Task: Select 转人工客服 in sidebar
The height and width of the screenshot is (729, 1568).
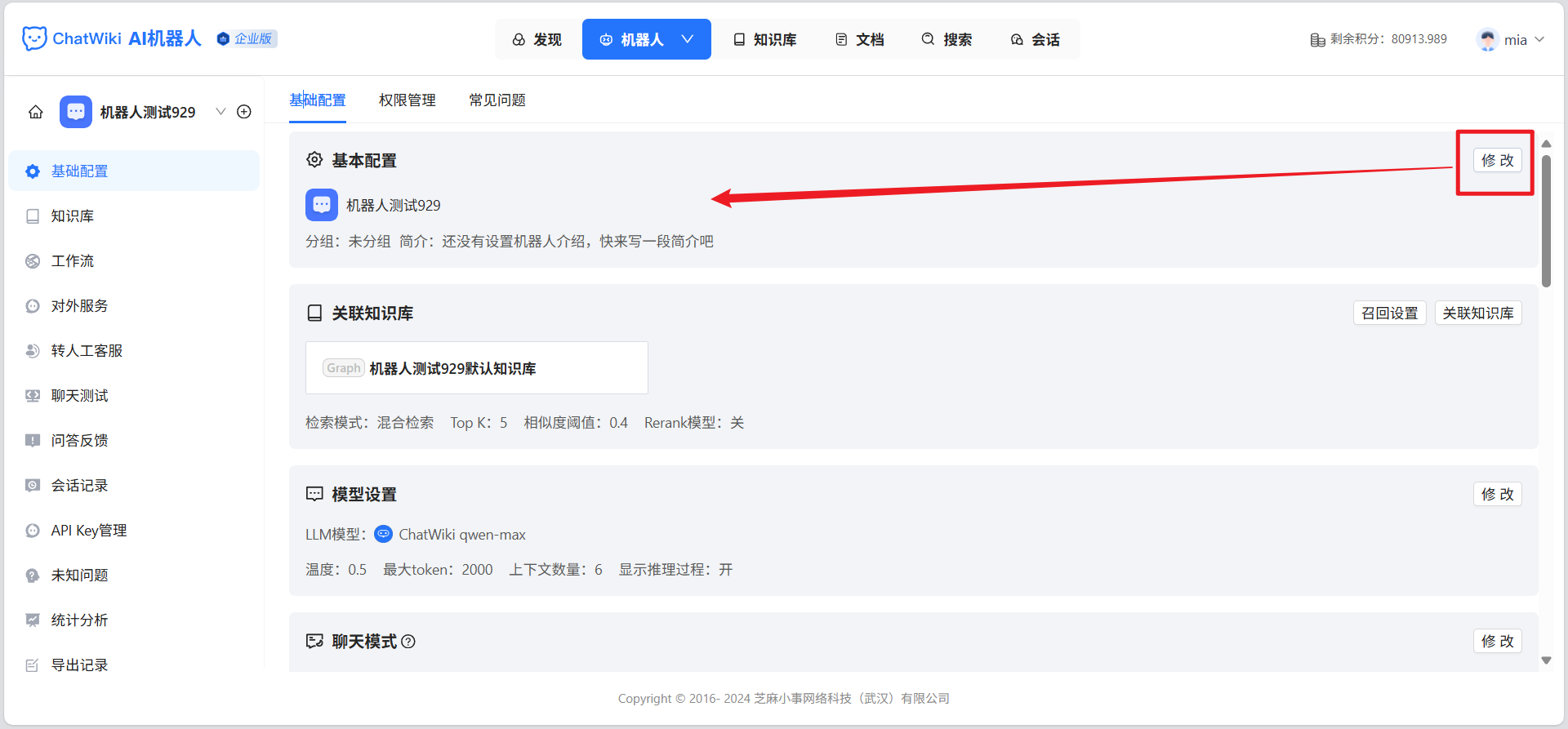Action: (x=134, y=350)
